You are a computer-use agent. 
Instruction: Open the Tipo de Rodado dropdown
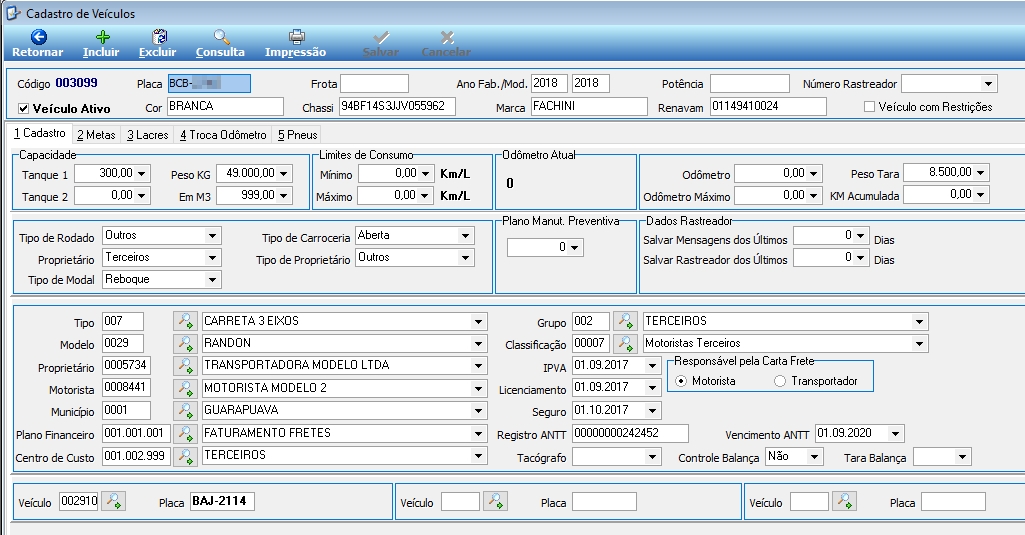point(212,235)
